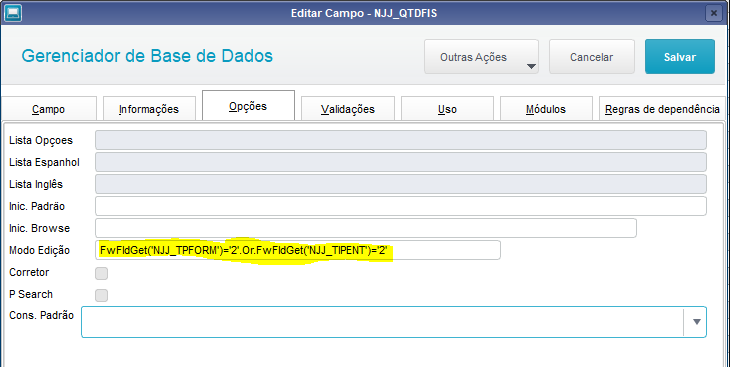Open the Informações tab
730x367 pixels.
point(149,109)
